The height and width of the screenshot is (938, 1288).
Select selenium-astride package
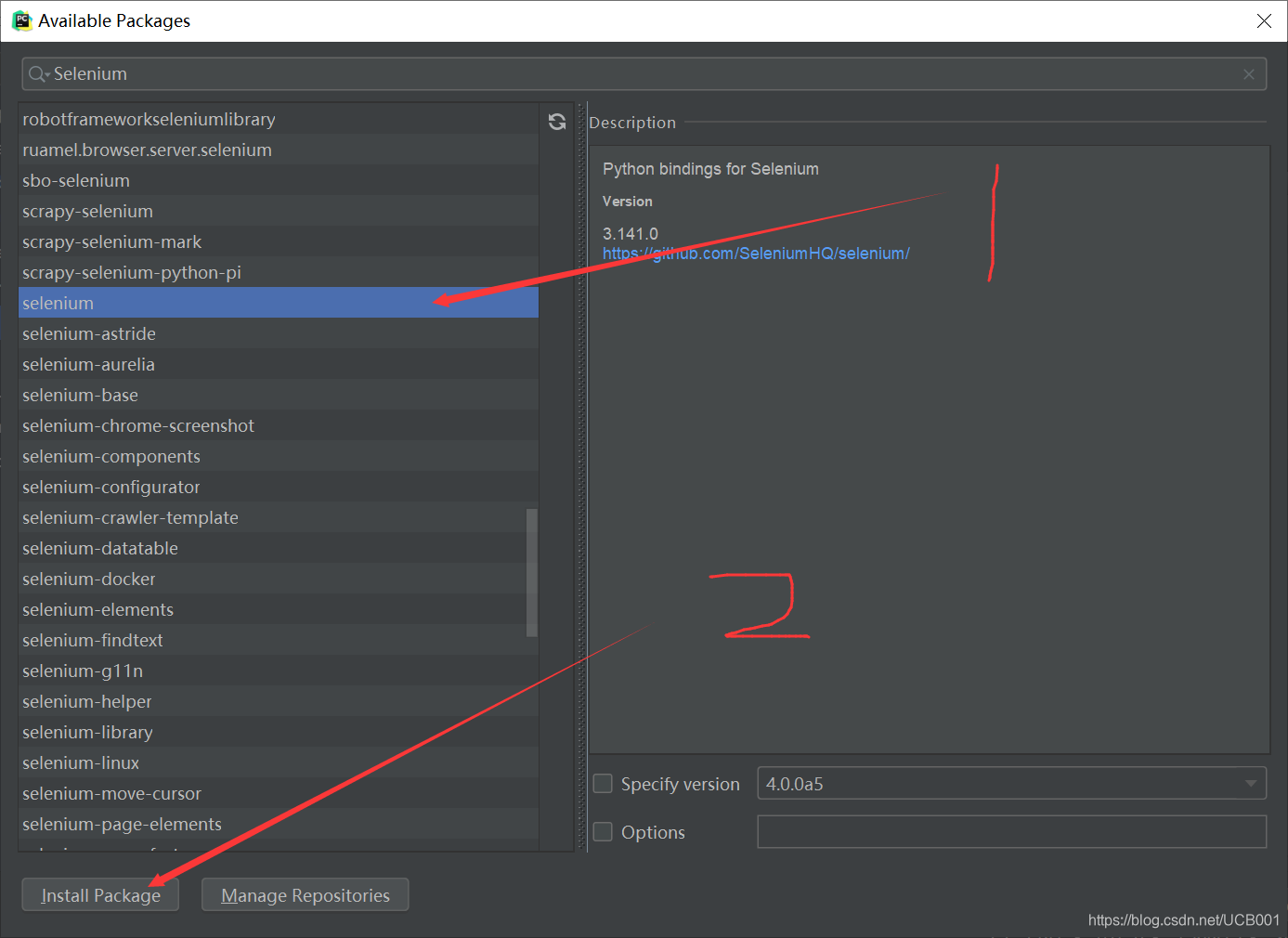(x=279, y=333)
